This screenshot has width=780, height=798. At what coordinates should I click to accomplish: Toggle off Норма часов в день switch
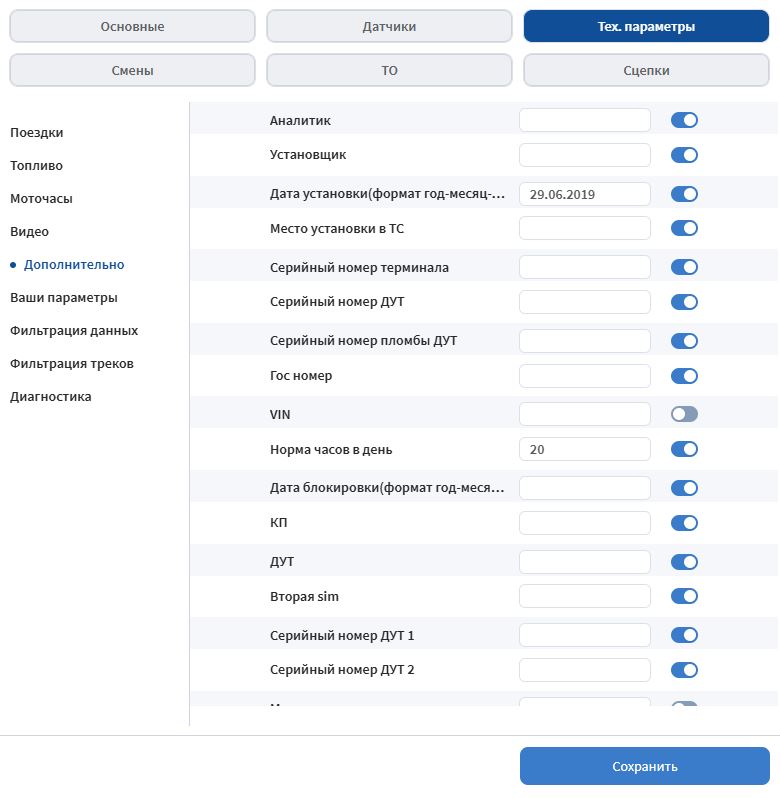[684, 450]
